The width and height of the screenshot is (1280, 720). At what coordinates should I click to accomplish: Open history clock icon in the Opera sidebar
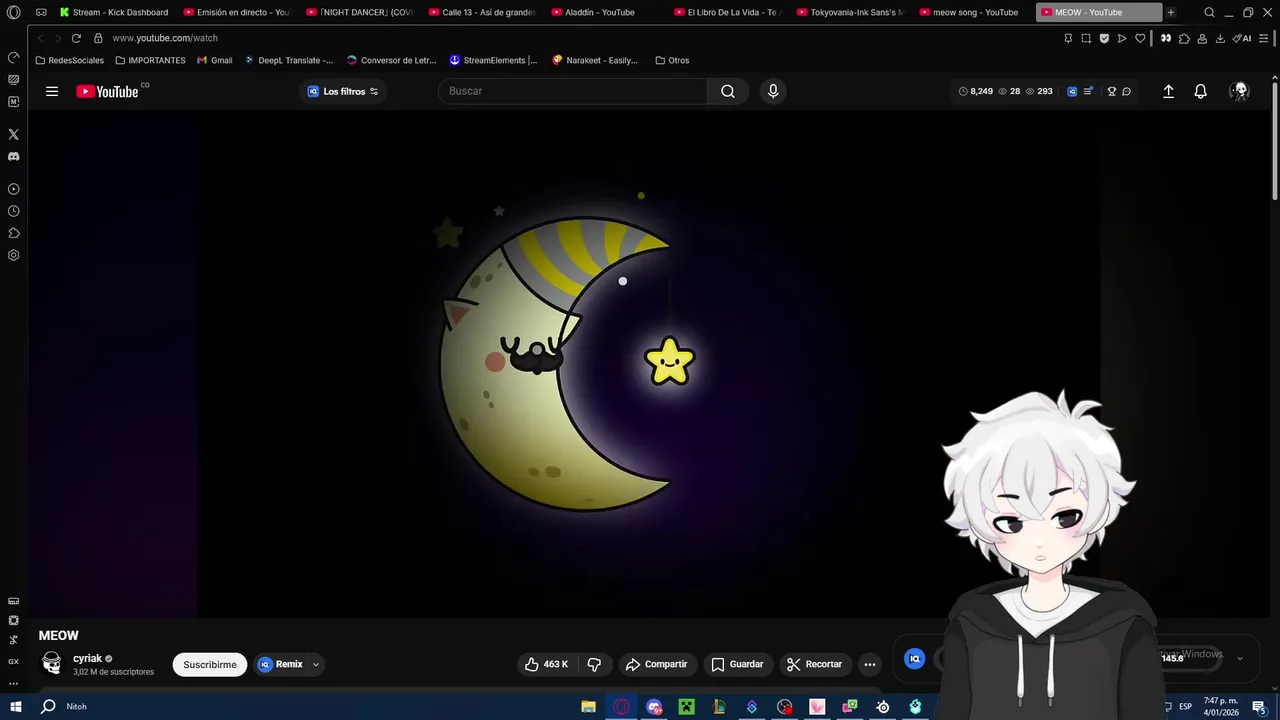pos(13,211)
